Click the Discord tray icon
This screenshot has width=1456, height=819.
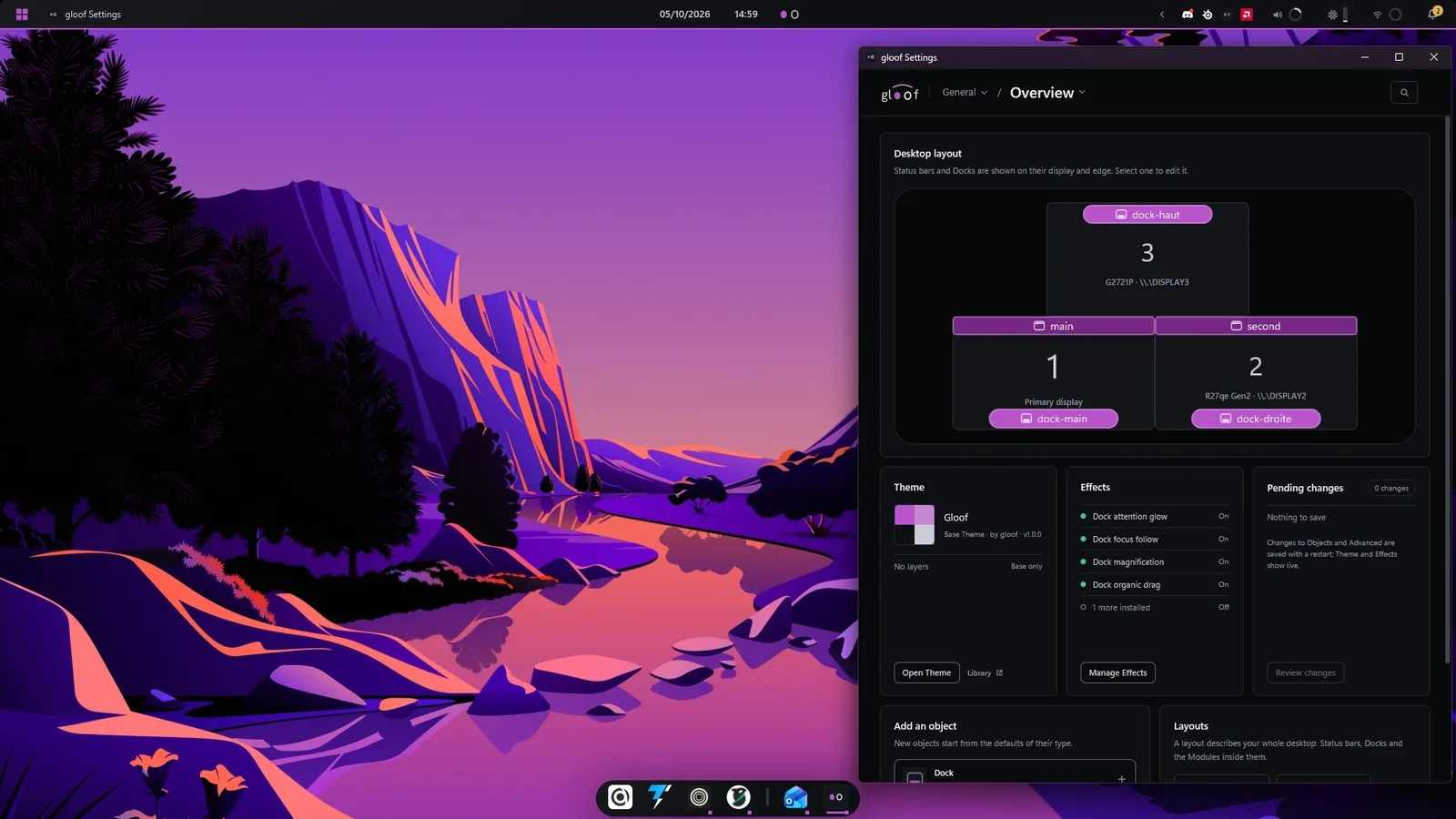[x=1187, y=15]
